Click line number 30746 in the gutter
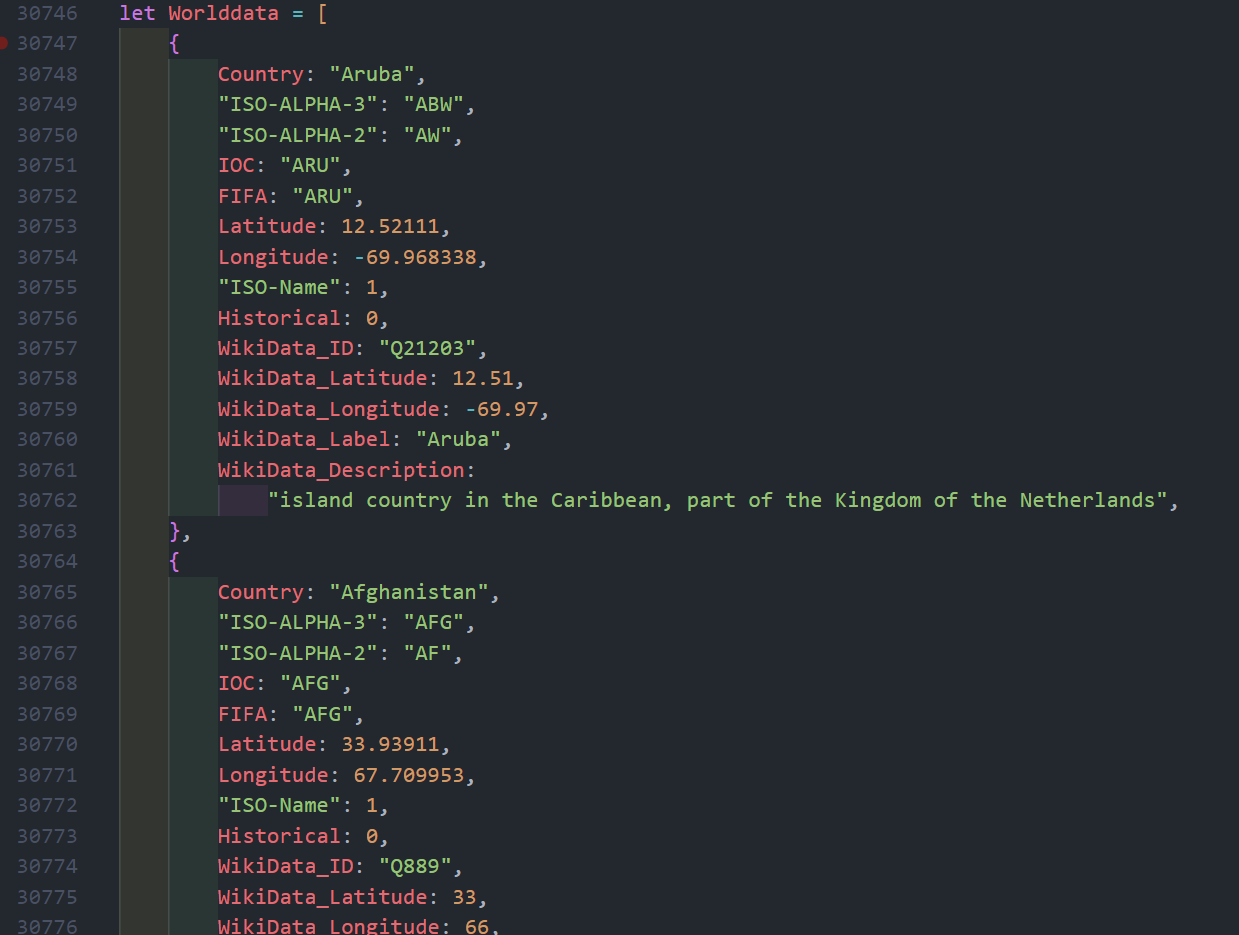The width and height of the screenshot is (1239, 935). click(x=47, y=13)
